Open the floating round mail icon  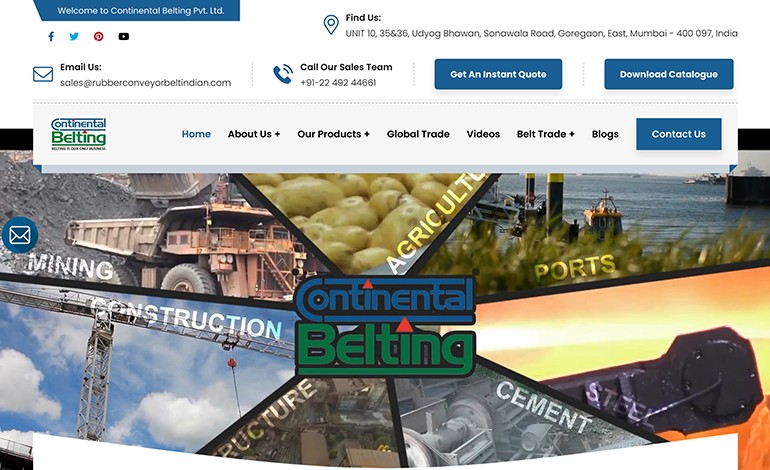pyautogui.click(x=20, y=235)
